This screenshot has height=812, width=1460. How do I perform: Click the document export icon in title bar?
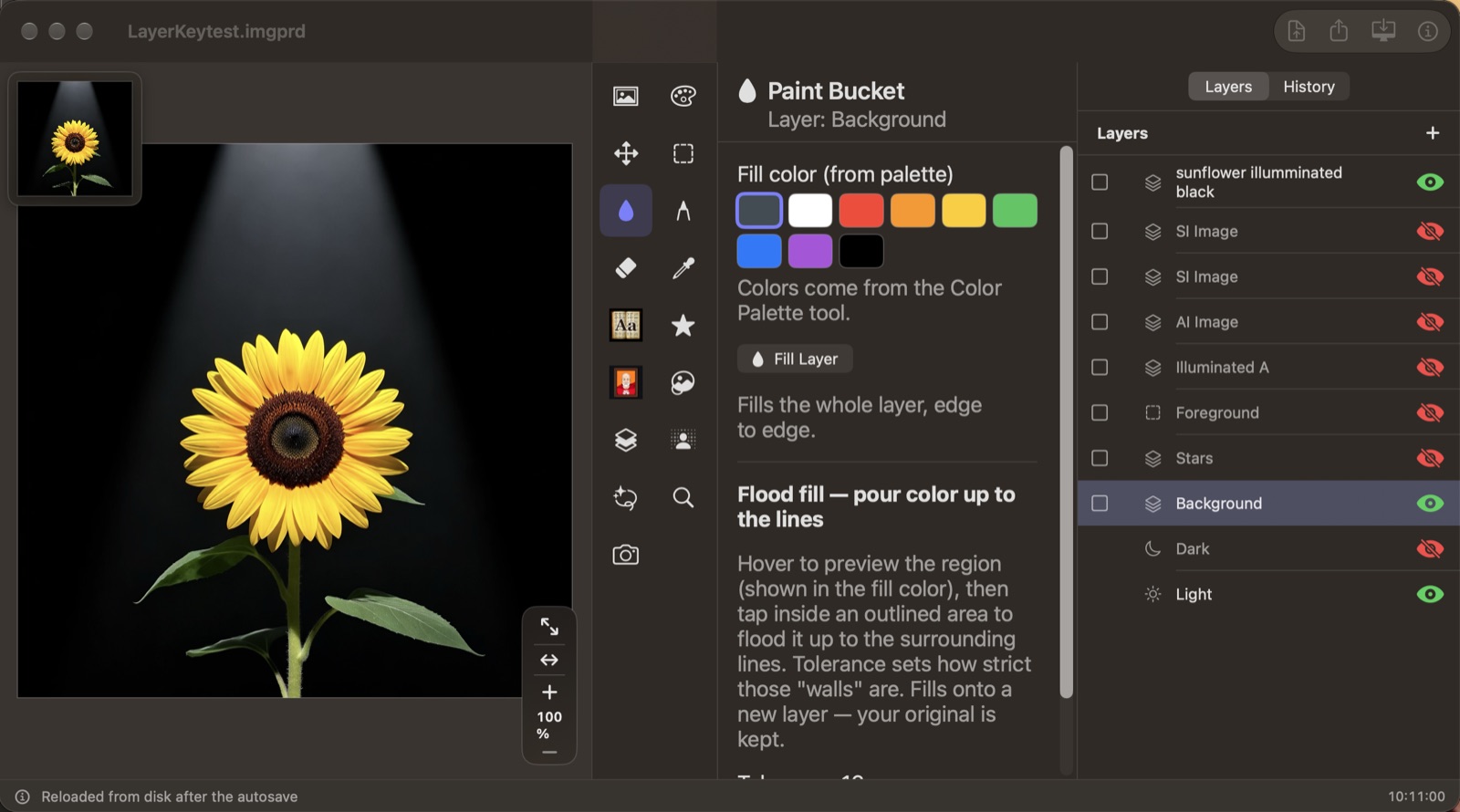click(1297, 31)
